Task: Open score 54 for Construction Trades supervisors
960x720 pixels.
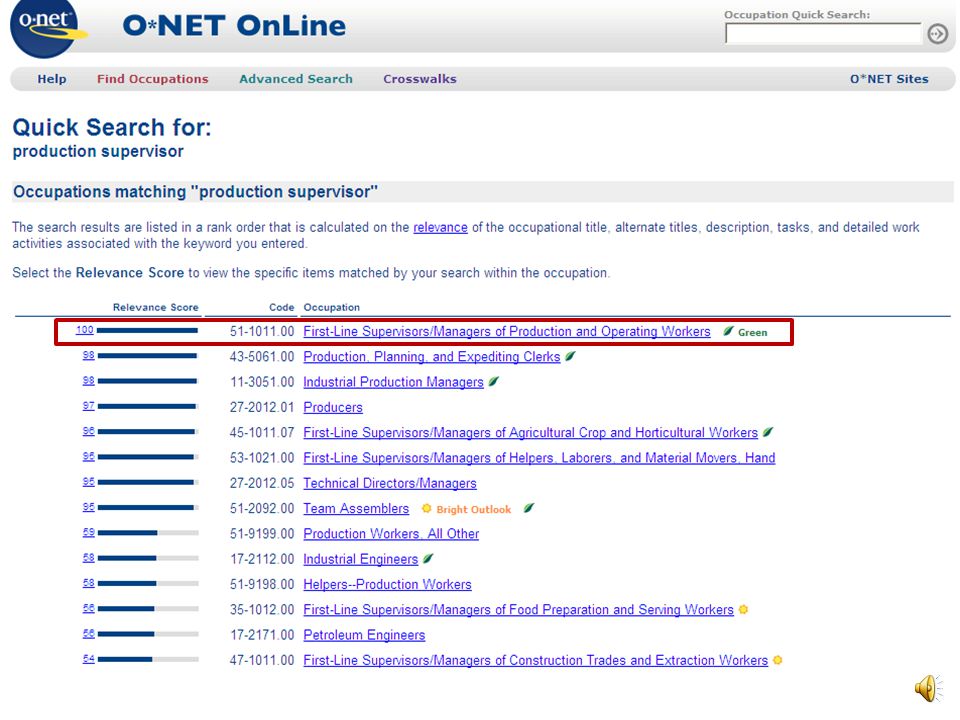Action: click(x=89, y=659)
